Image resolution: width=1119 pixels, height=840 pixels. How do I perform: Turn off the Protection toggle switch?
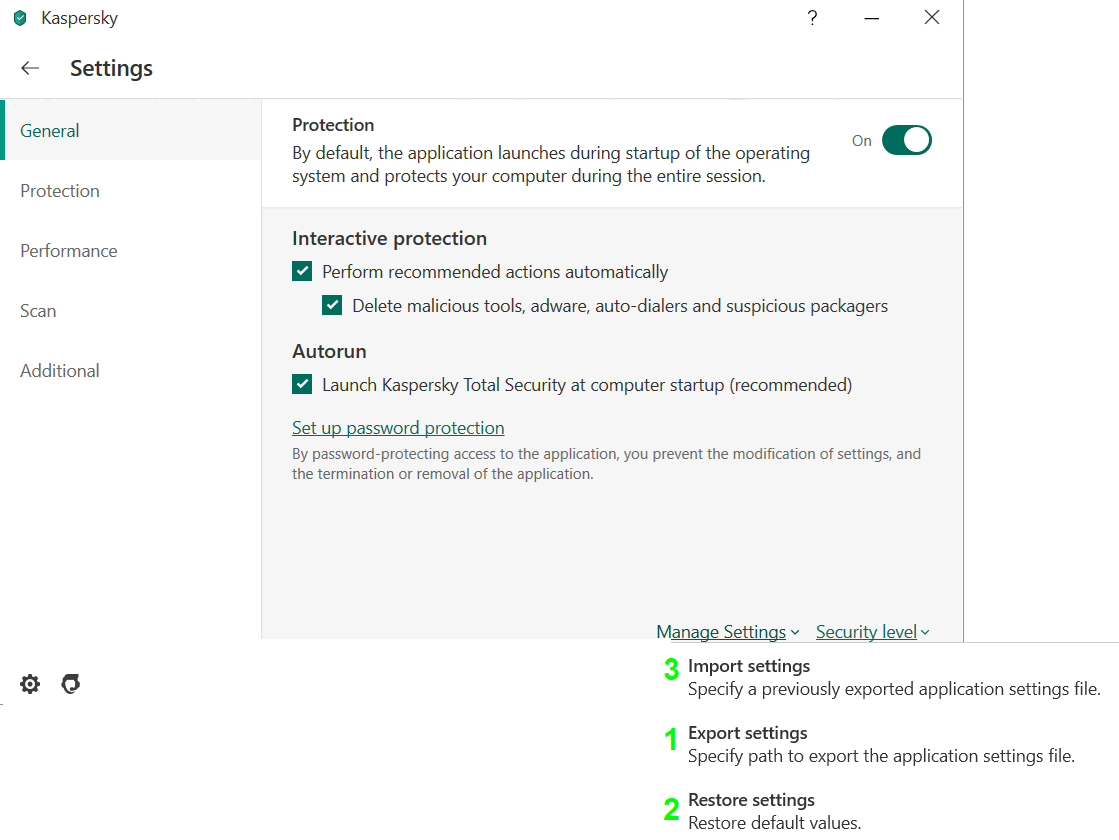click(906, 141)
